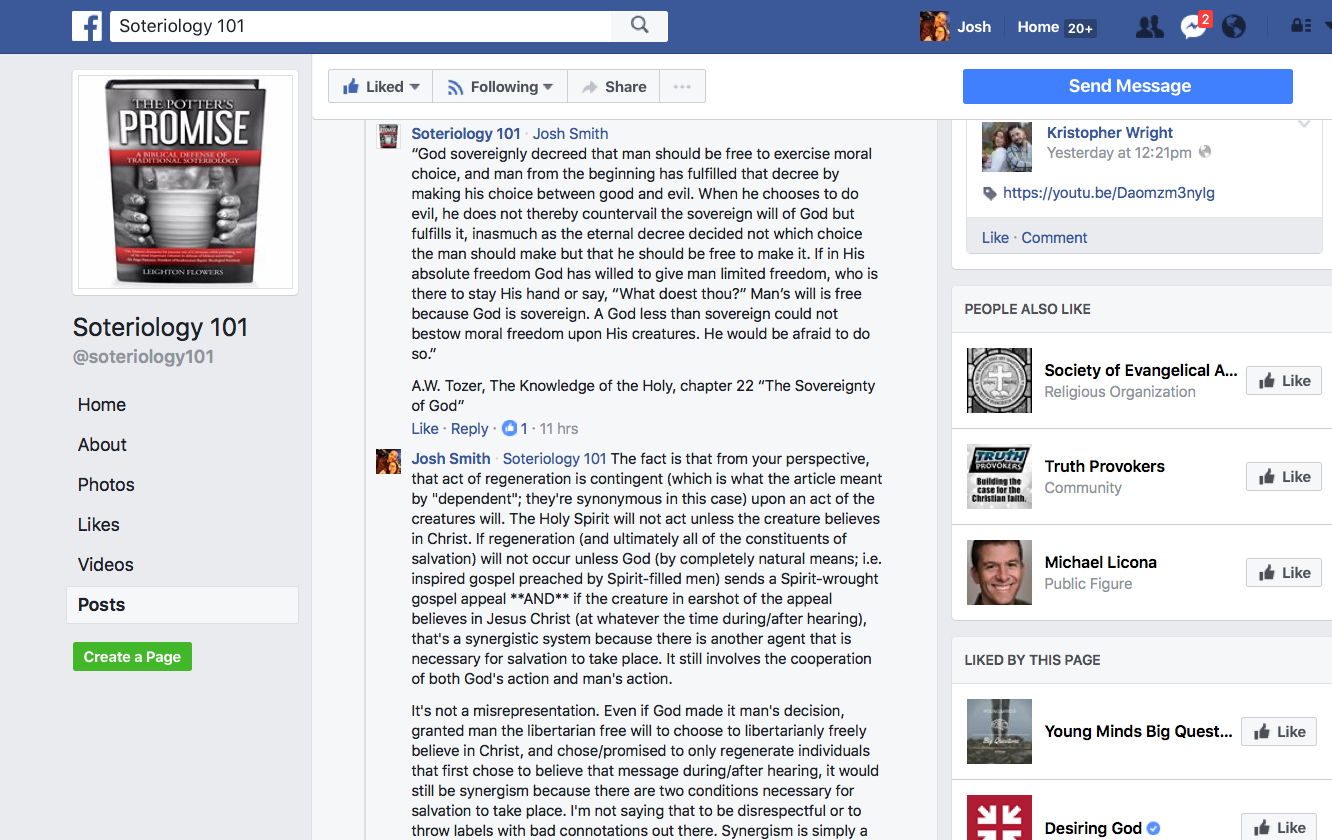Open the About section in sidebar

click(102, 445)
